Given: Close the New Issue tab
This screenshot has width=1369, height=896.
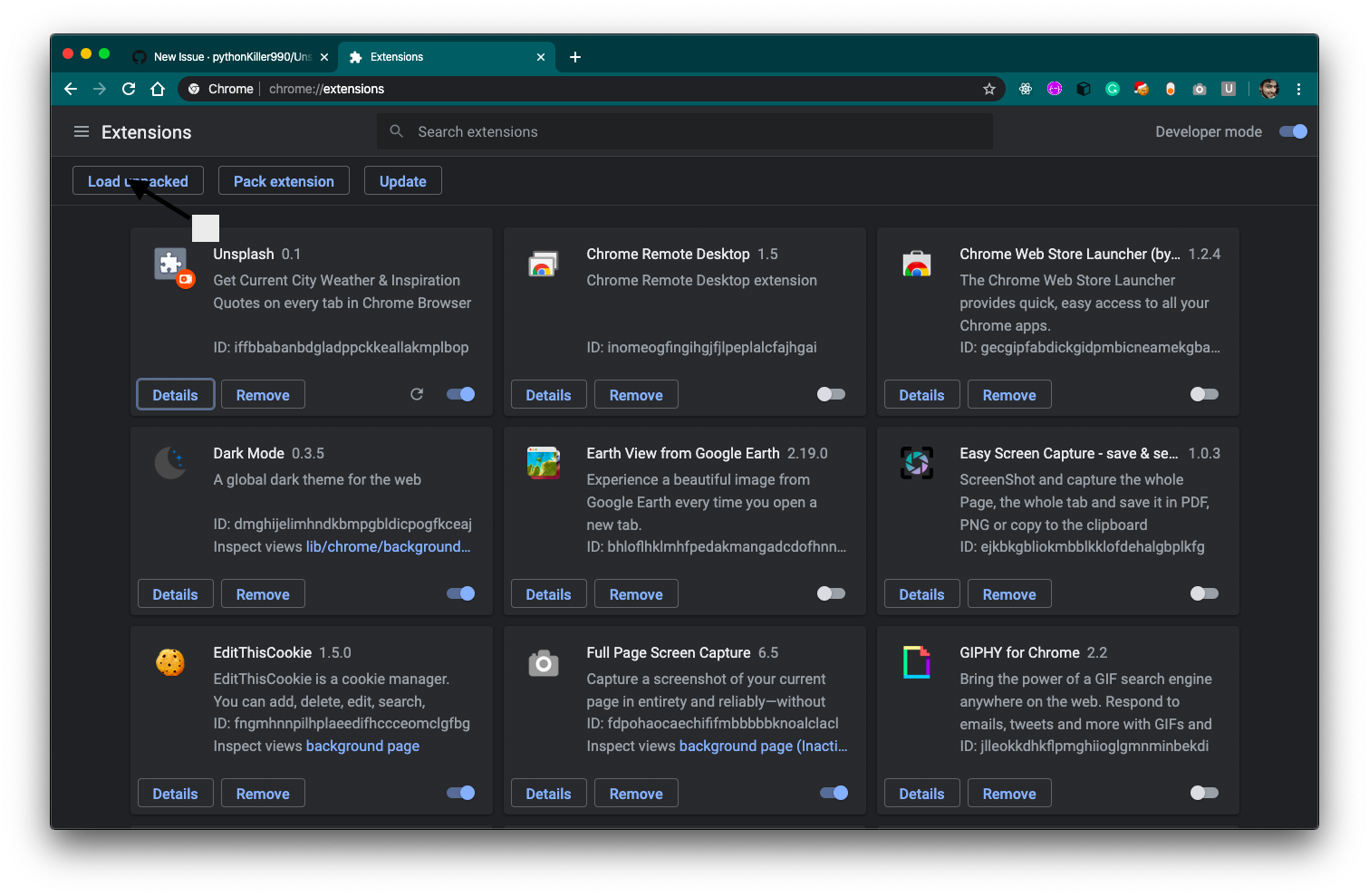Looking at the screenshot, I should coord(324,57).
